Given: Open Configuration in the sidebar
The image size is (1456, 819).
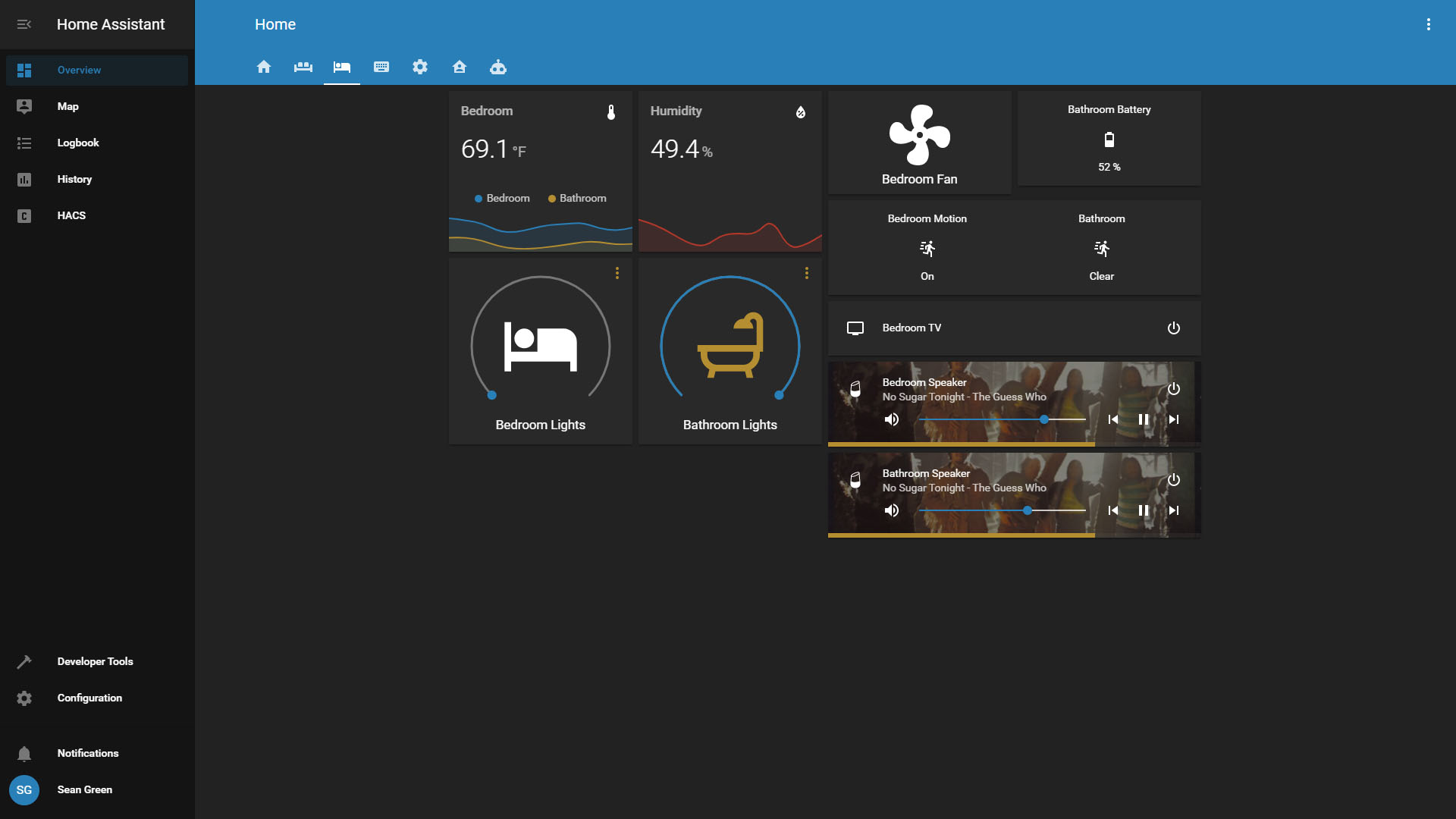Looking at the screenshot, I should 97,698.
